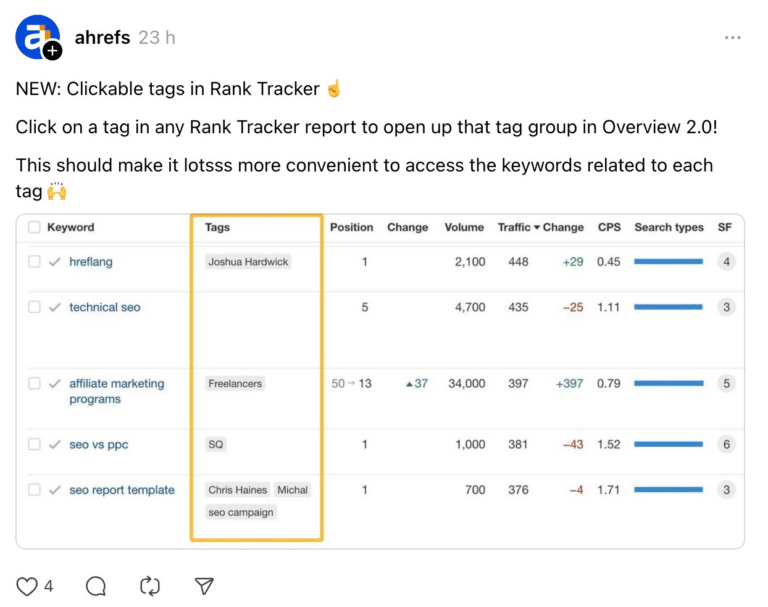Share post via paper plane icon

pos(203,585)
